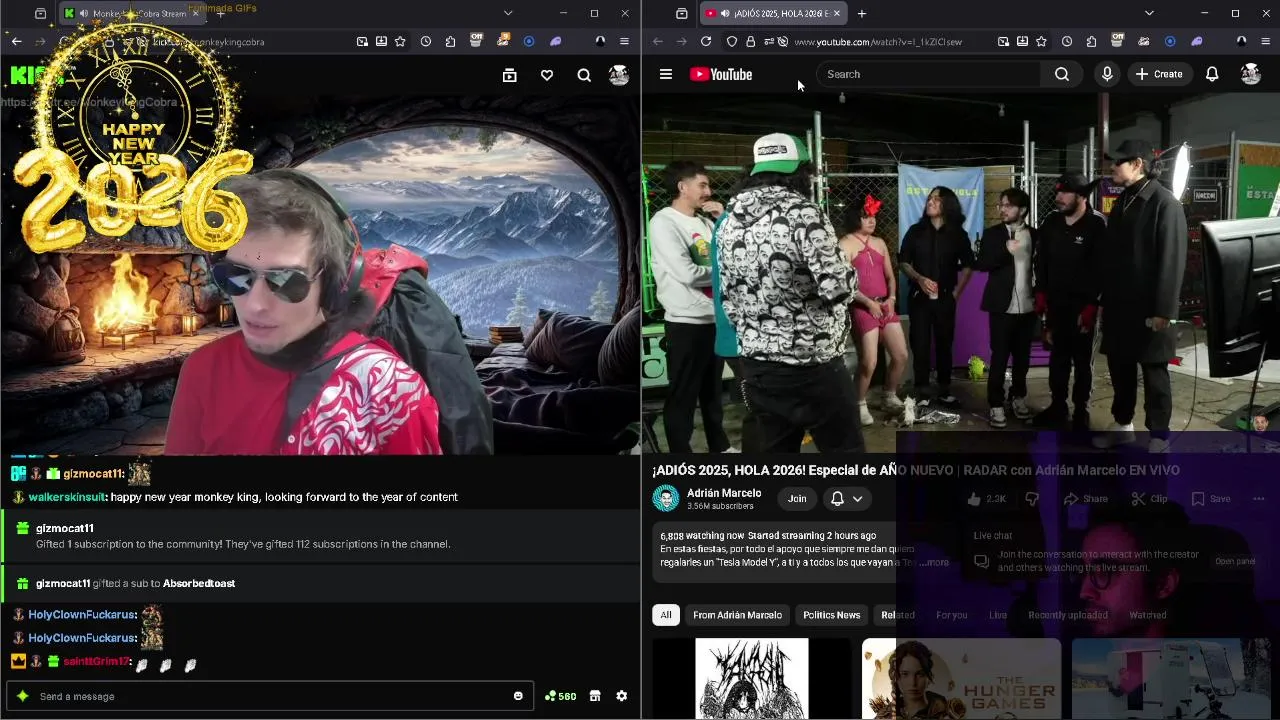Screen dimensions: 1280x720
Task: Open the live chat panel
Action: click(x=1235, y=561)
